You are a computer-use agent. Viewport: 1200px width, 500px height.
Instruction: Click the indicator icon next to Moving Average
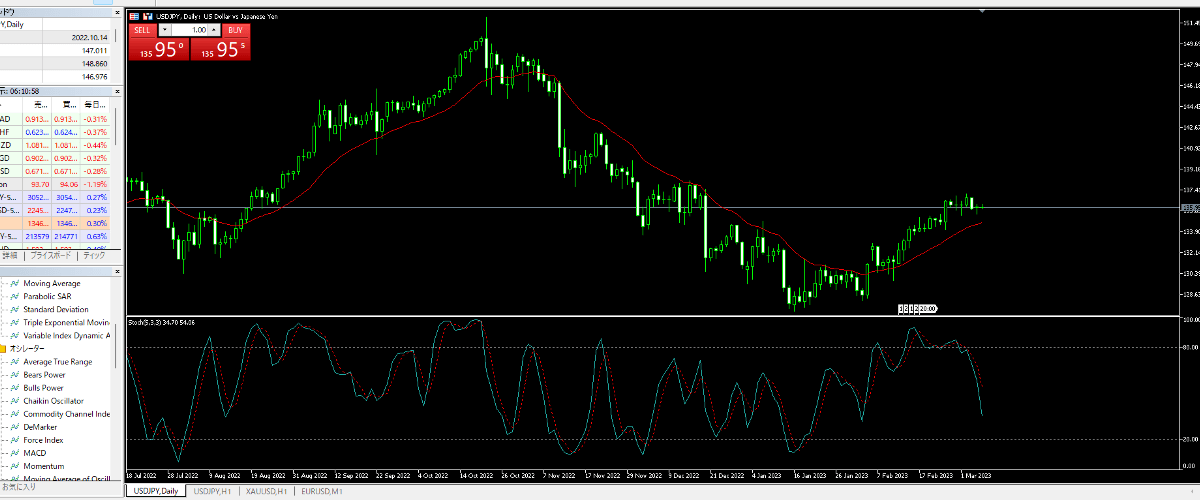click(x=16, y=284)
